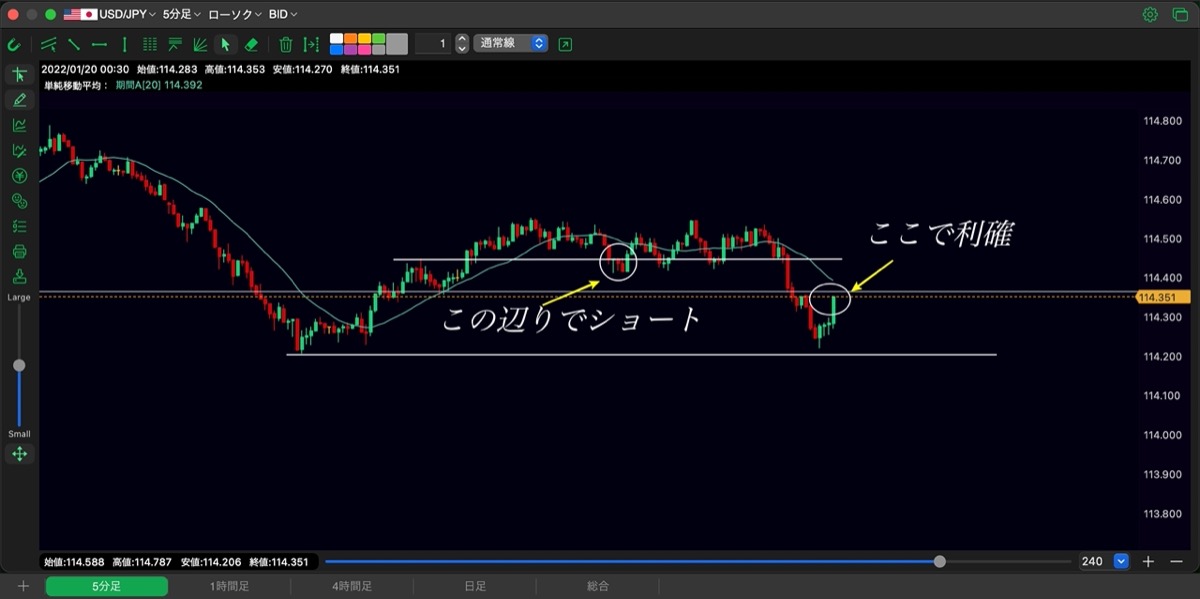Open the chart in a new window
1200x599 pixels.
566,44
